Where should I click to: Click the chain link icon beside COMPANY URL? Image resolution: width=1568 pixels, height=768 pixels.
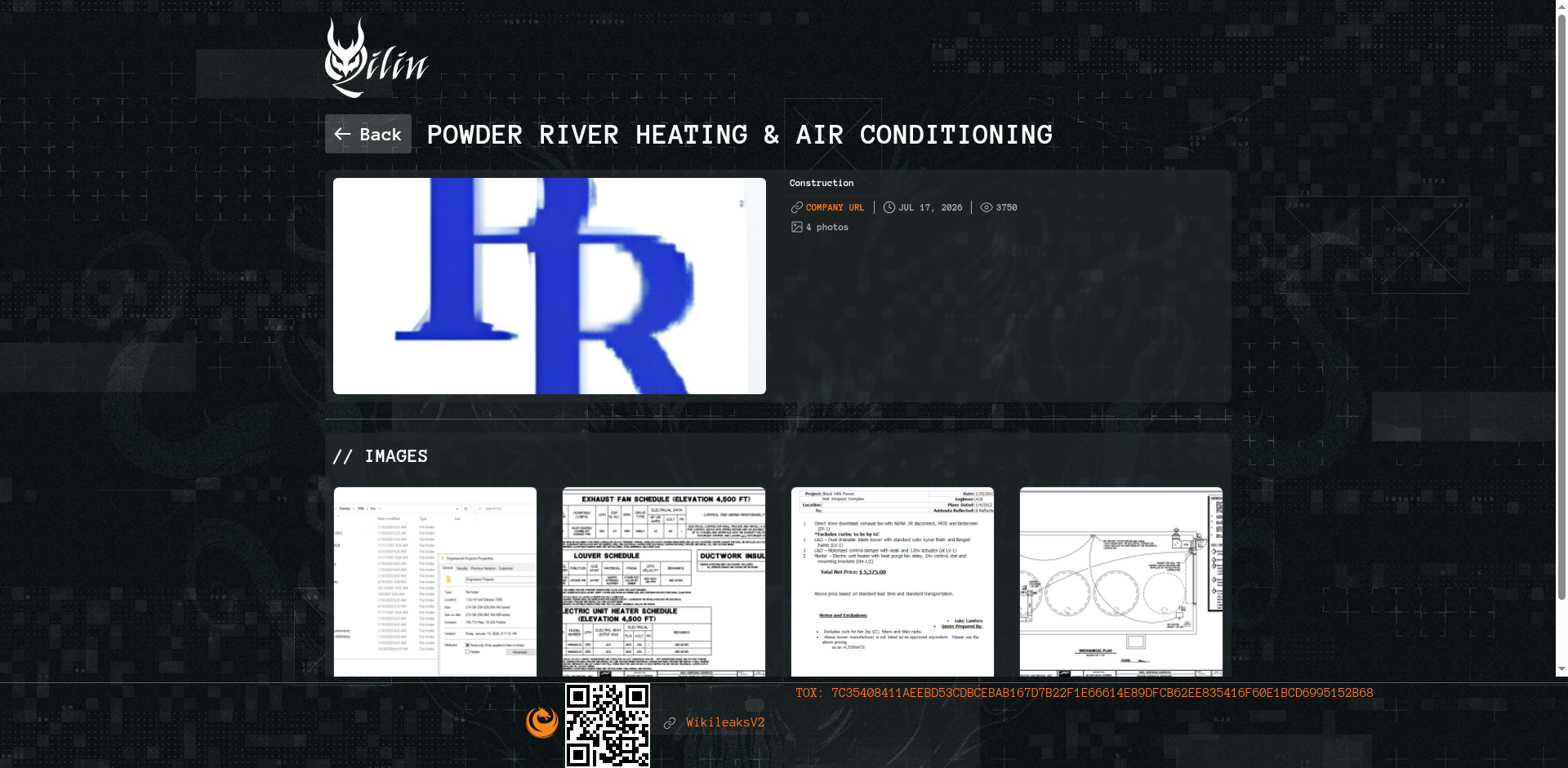coord(797,207)
